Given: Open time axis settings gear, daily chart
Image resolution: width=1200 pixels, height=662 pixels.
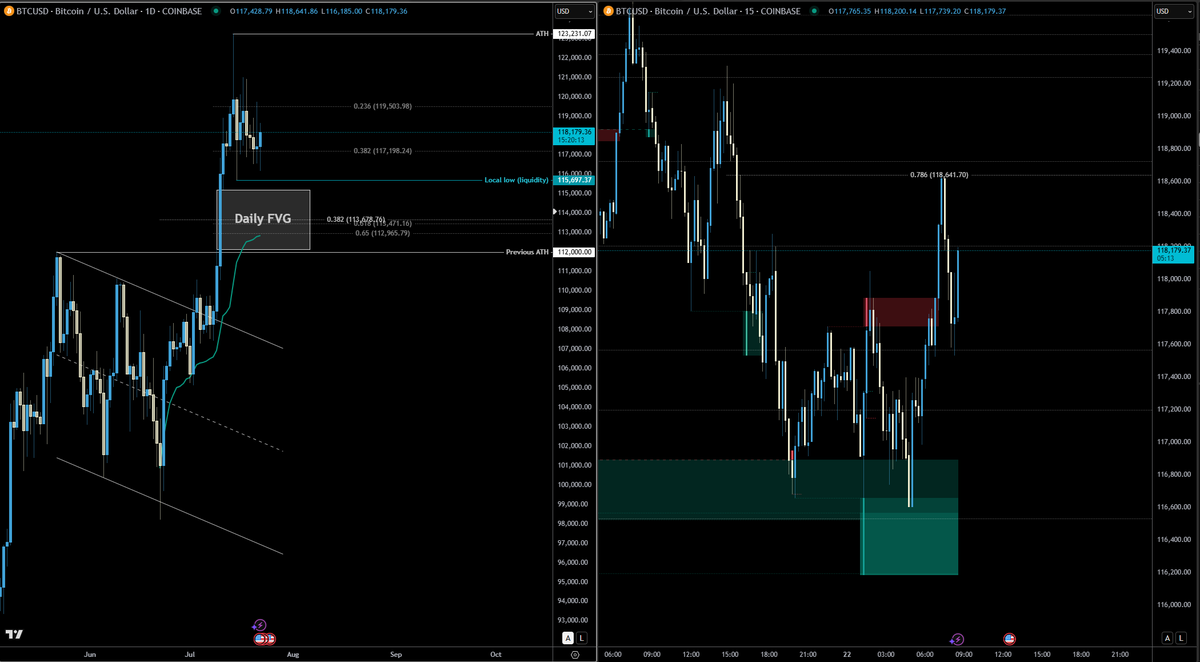Looking at the screenshot, I should pyautogui.click(x=574, y=654).
